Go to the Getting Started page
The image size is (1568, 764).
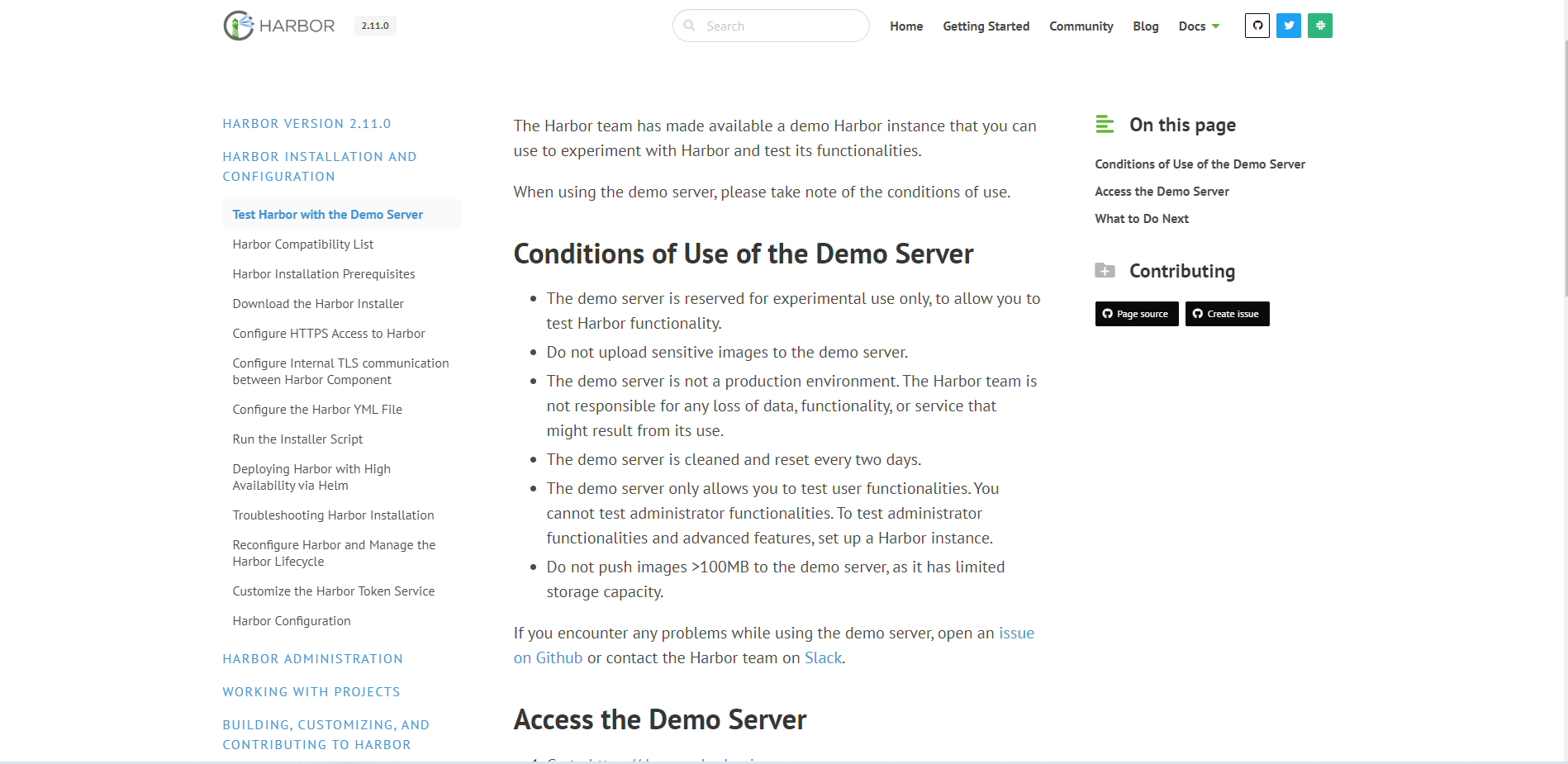tap(986, 26)
